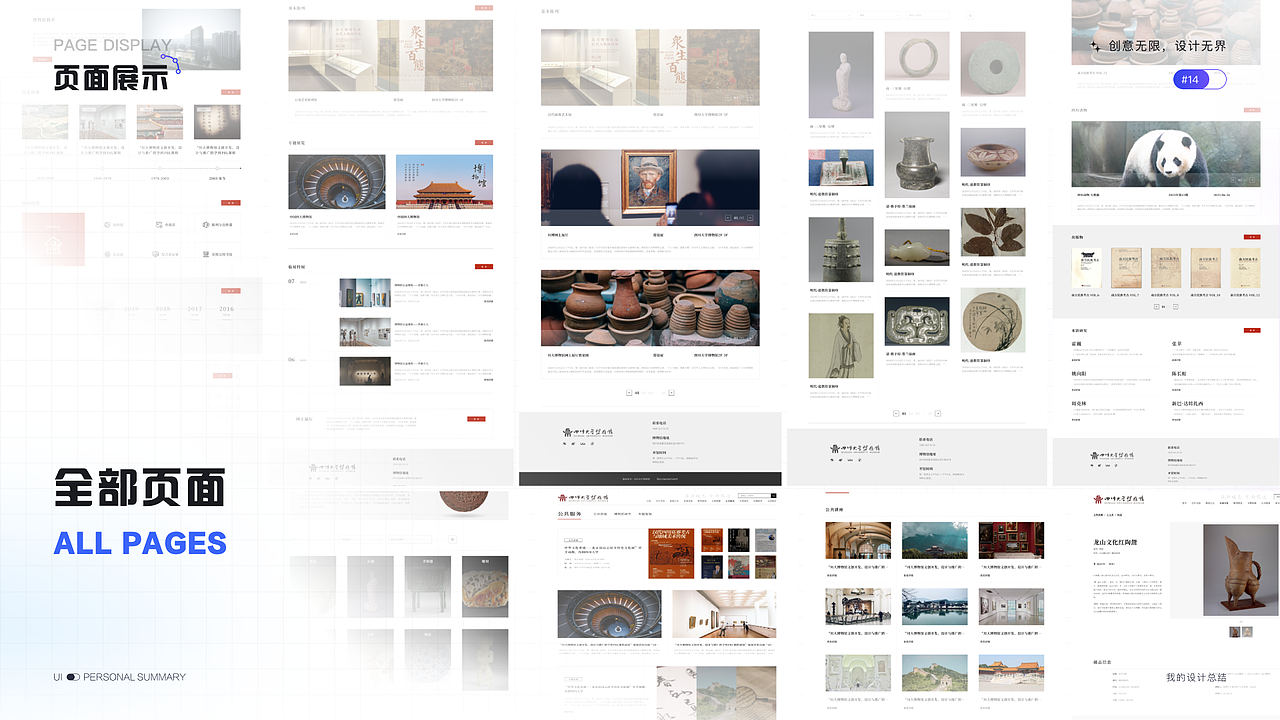Open the bronze bell collection item
The width and height of the screenshot is (1280, 720).
841,249
